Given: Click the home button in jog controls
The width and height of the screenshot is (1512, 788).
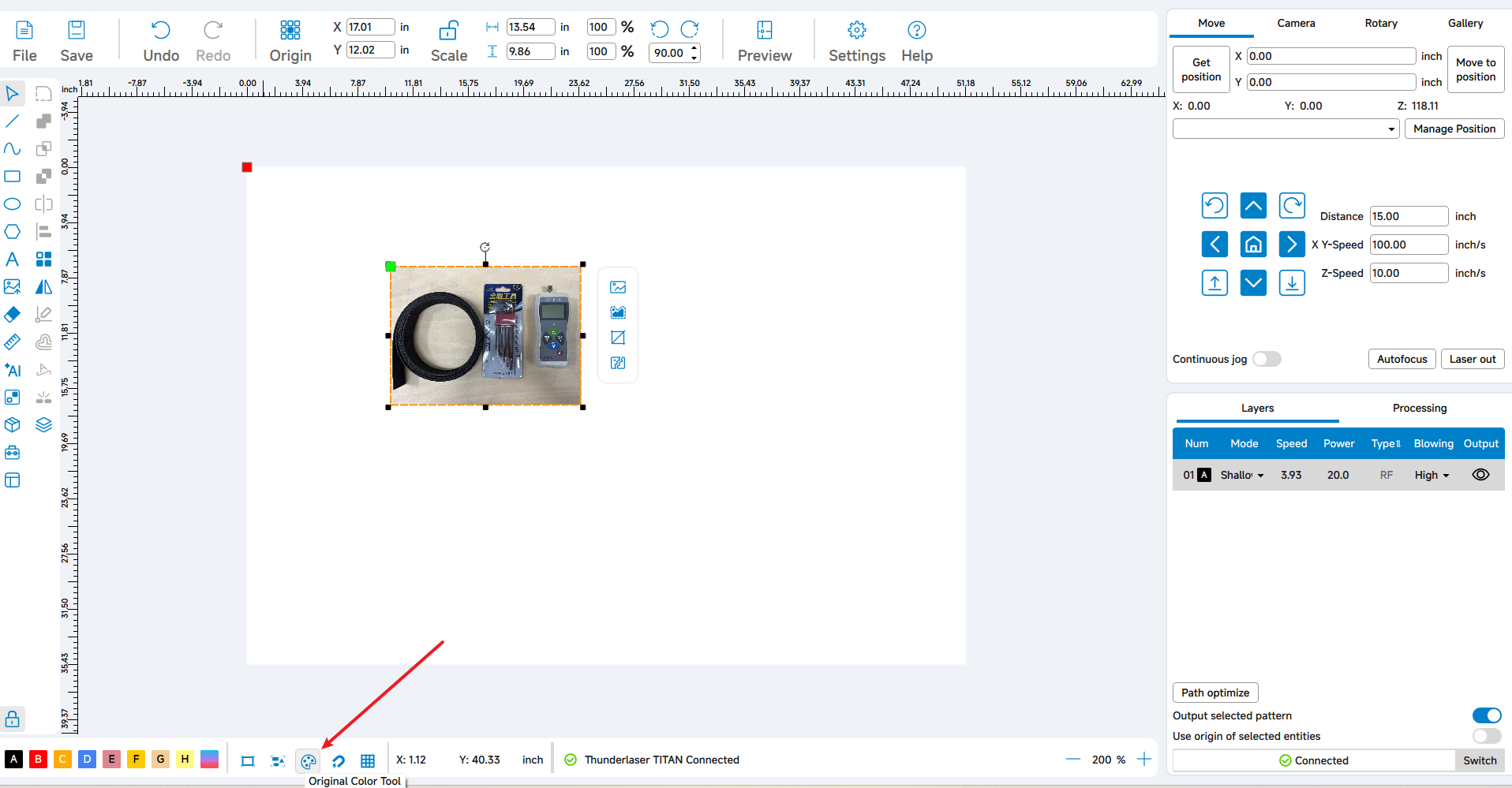Looking at the screenshot, I should (x=1253, y=245).
